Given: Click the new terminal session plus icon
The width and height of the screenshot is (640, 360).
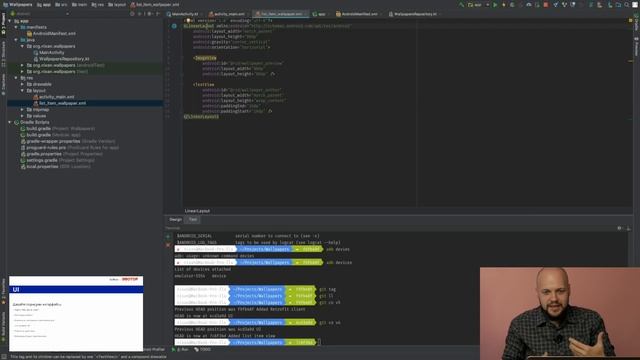Looking at the screenshot, I should (168, 236).
